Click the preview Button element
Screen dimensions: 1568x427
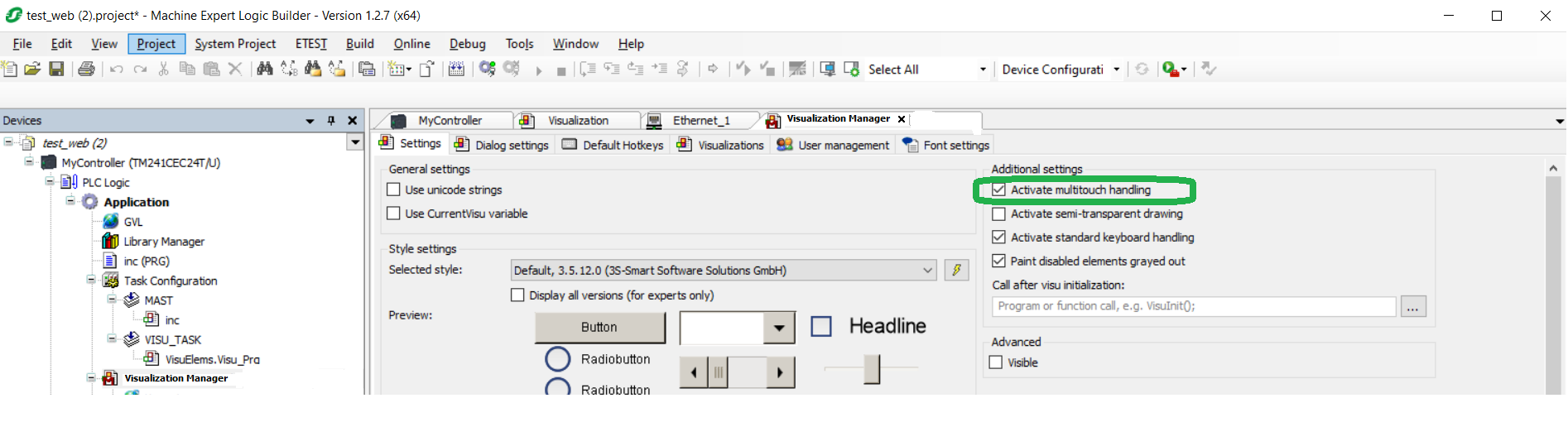coord(599,327)
